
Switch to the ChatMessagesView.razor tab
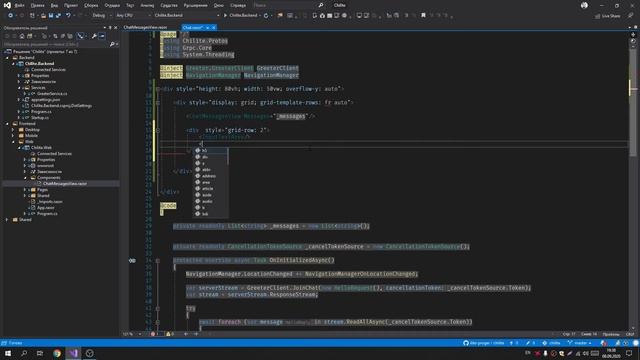point(145,28)
